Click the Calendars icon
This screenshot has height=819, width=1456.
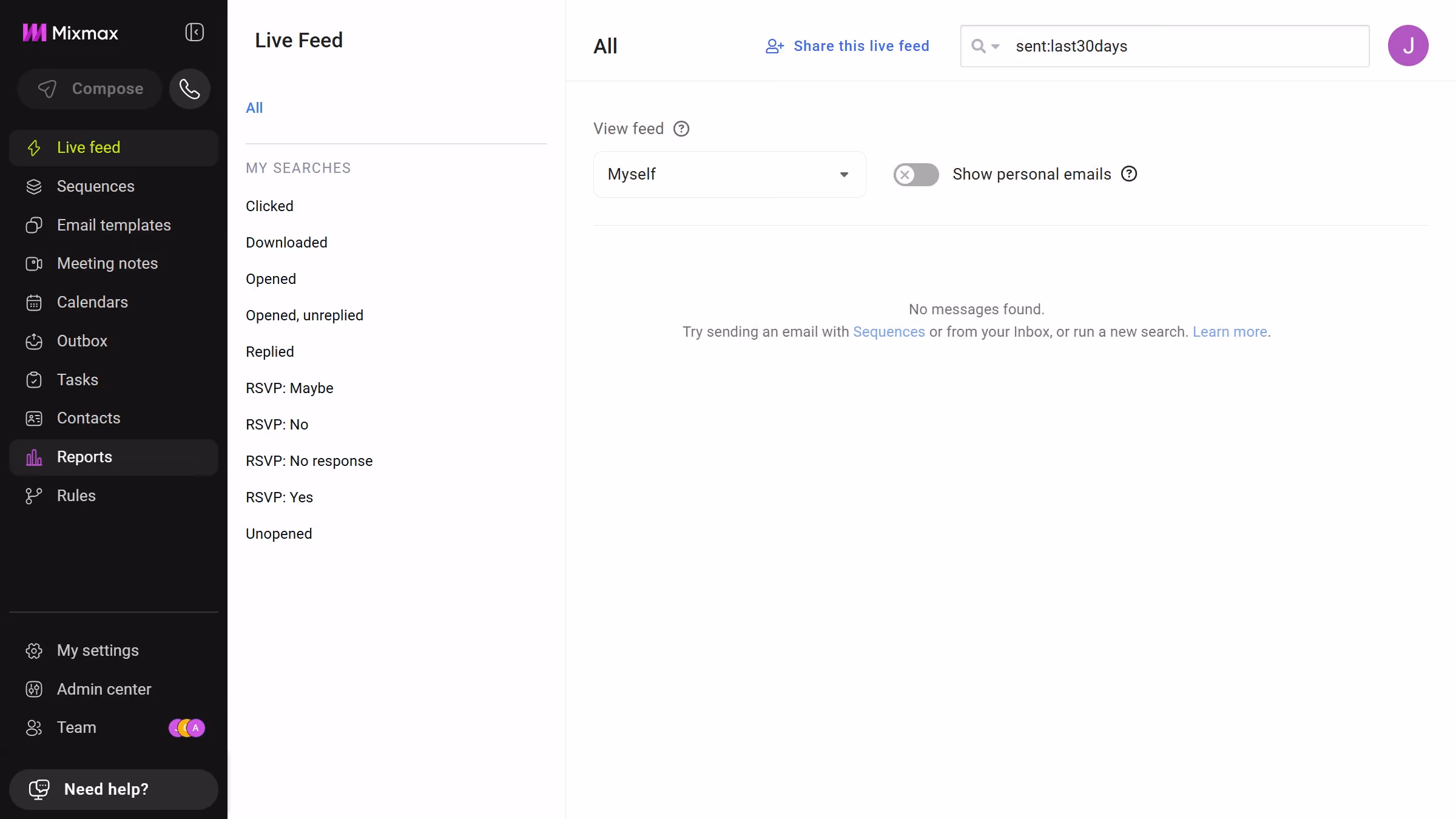[34, 302]
